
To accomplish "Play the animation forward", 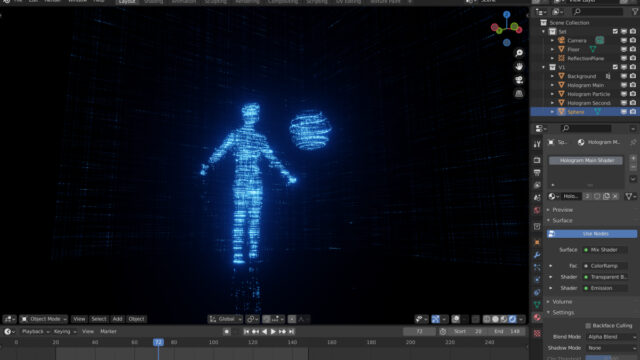I will (x=273, y=331).
